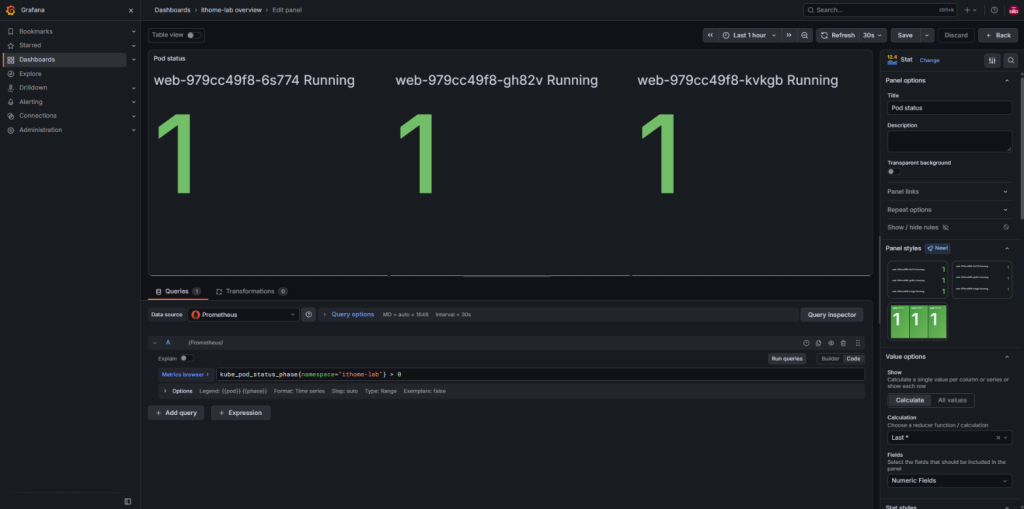Expand the Administration section chevron
Screen dimensions: 1024x509
pyautogui.click(x=134, y=130)
